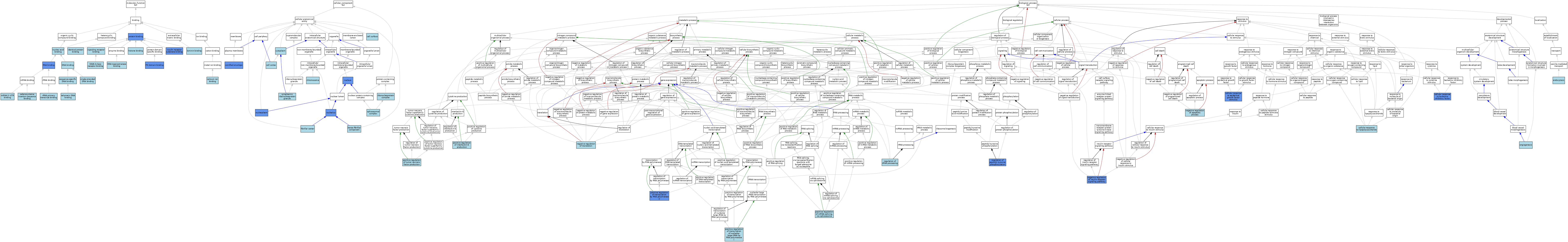Click the 'cell death' node
The height and width of the screenshot is (242, 1568).
(x=1160, y=51)
